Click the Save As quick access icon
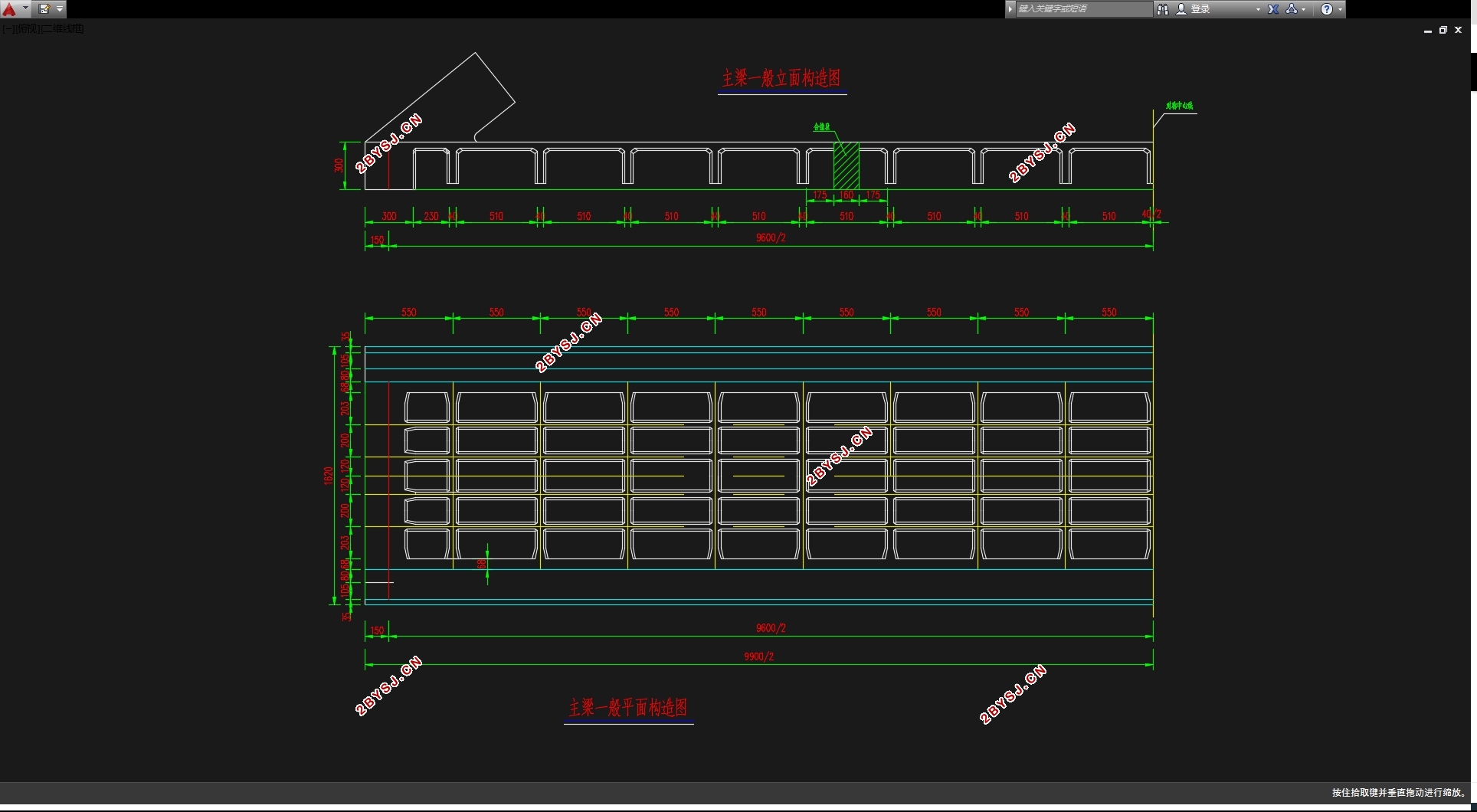 44,9
